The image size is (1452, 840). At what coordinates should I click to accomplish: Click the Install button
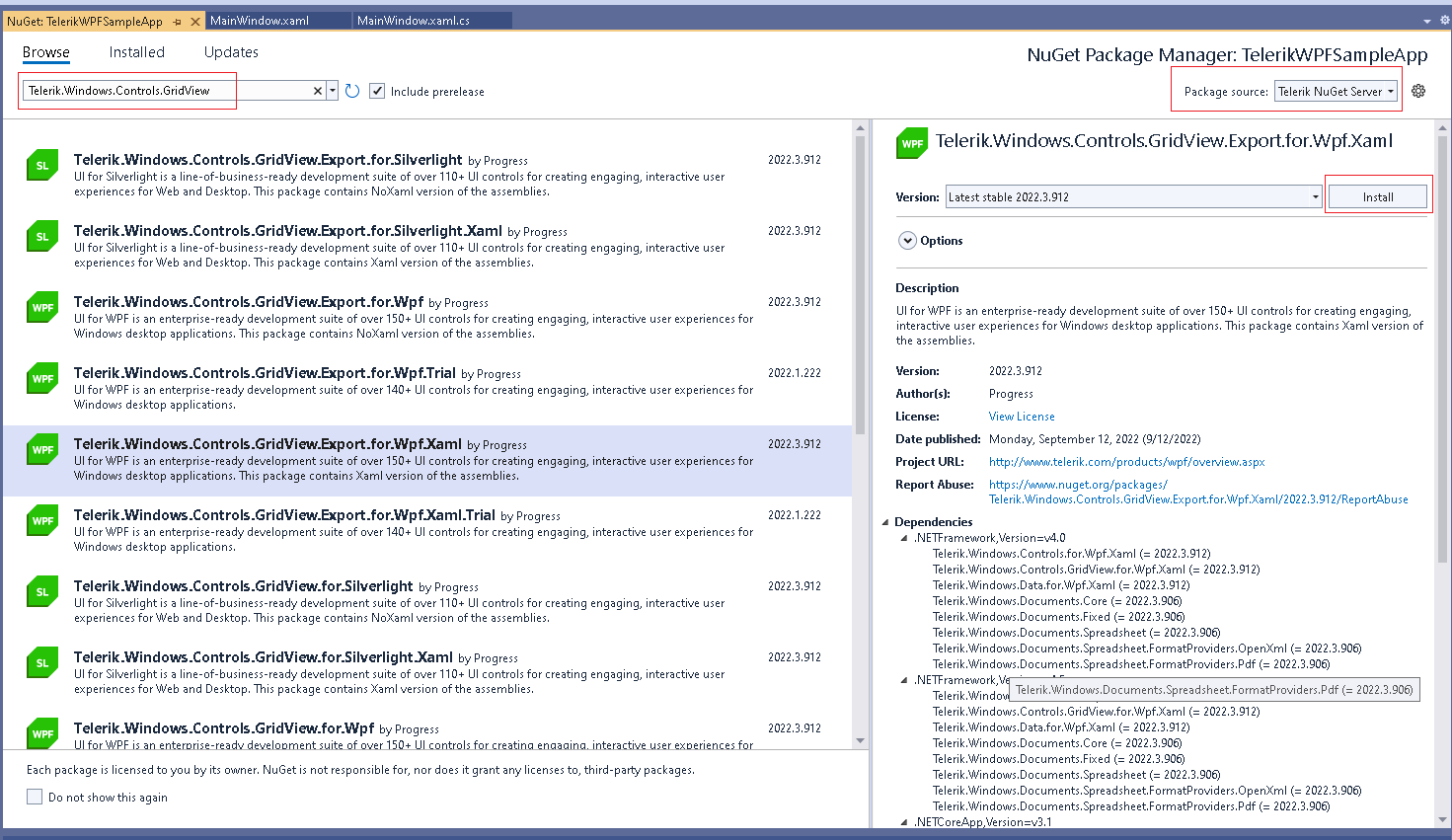point(1377,195)
